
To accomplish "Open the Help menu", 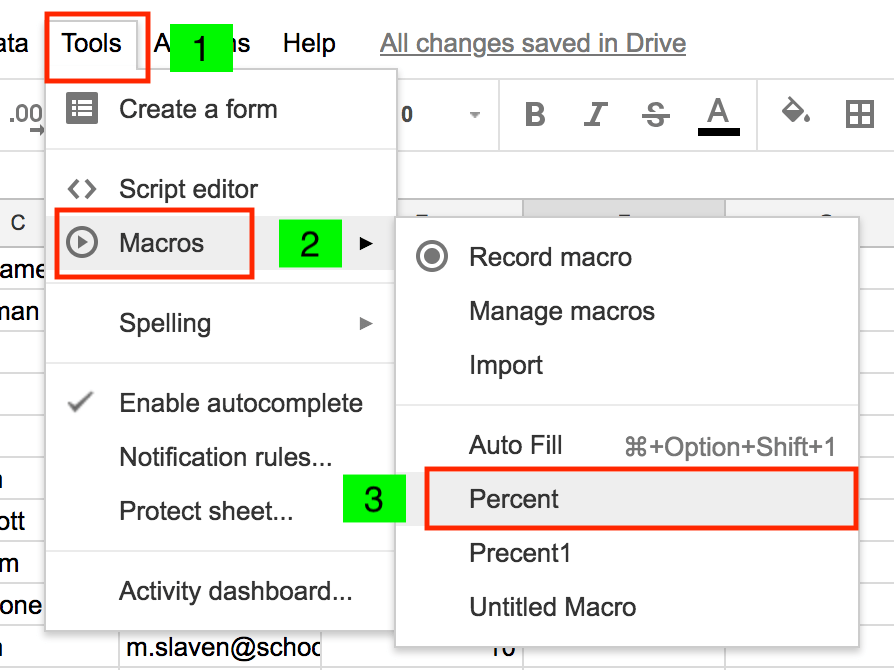I will [309, 44].
